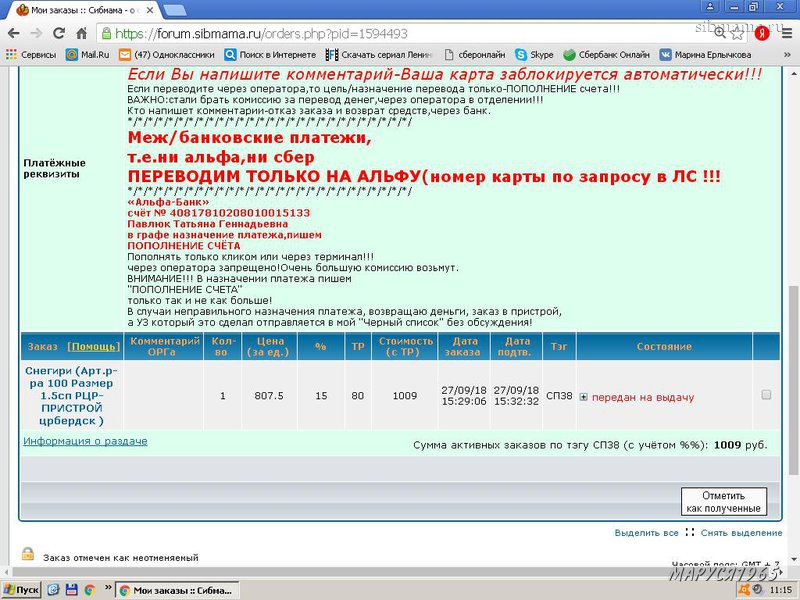Image resolution: width=800 pixels, height=600 pixels.
Task: Click the передан на выдачу status
Action: pyautogui.click(x=643, y=397)
